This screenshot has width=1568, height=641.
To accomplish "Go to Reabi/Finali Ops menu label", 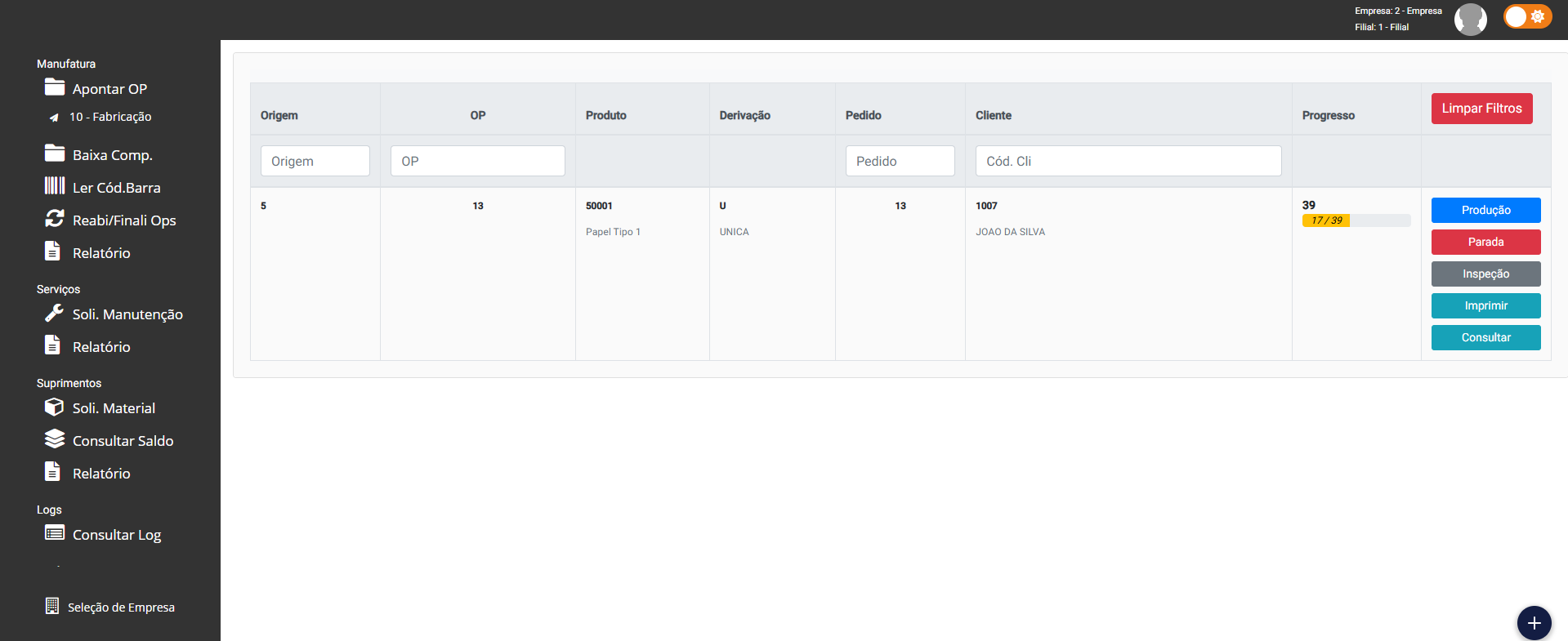I will pyautogui.click(x=124, y=220).
